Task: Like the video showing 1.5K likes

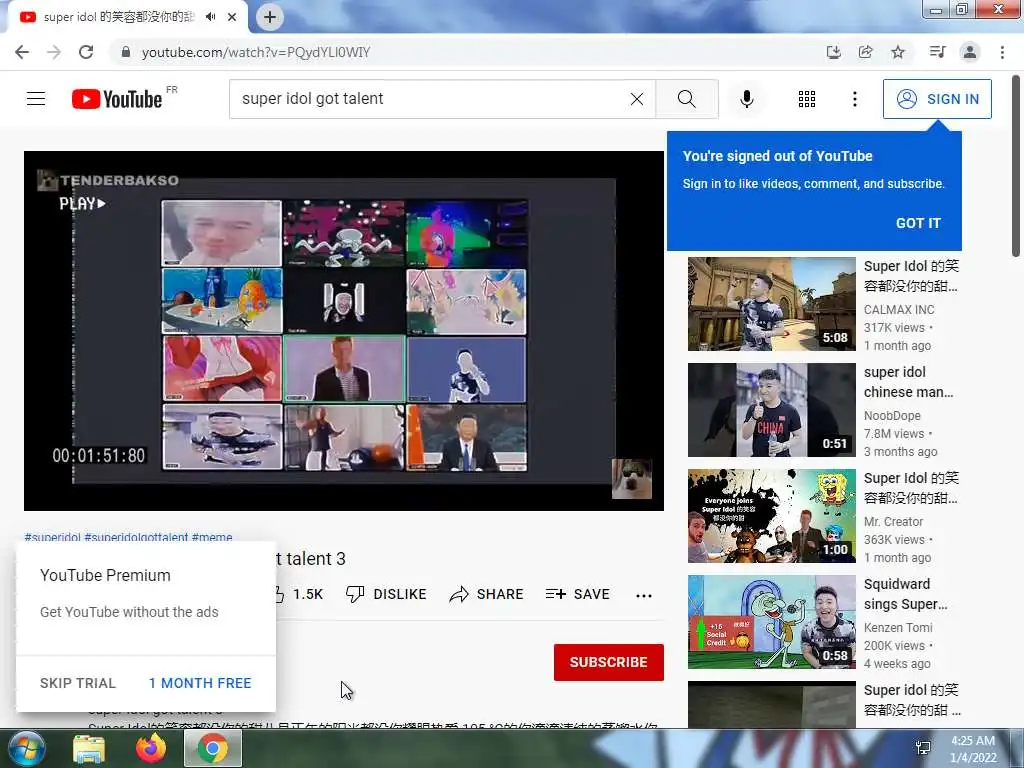Action: (x=298, y=594)
